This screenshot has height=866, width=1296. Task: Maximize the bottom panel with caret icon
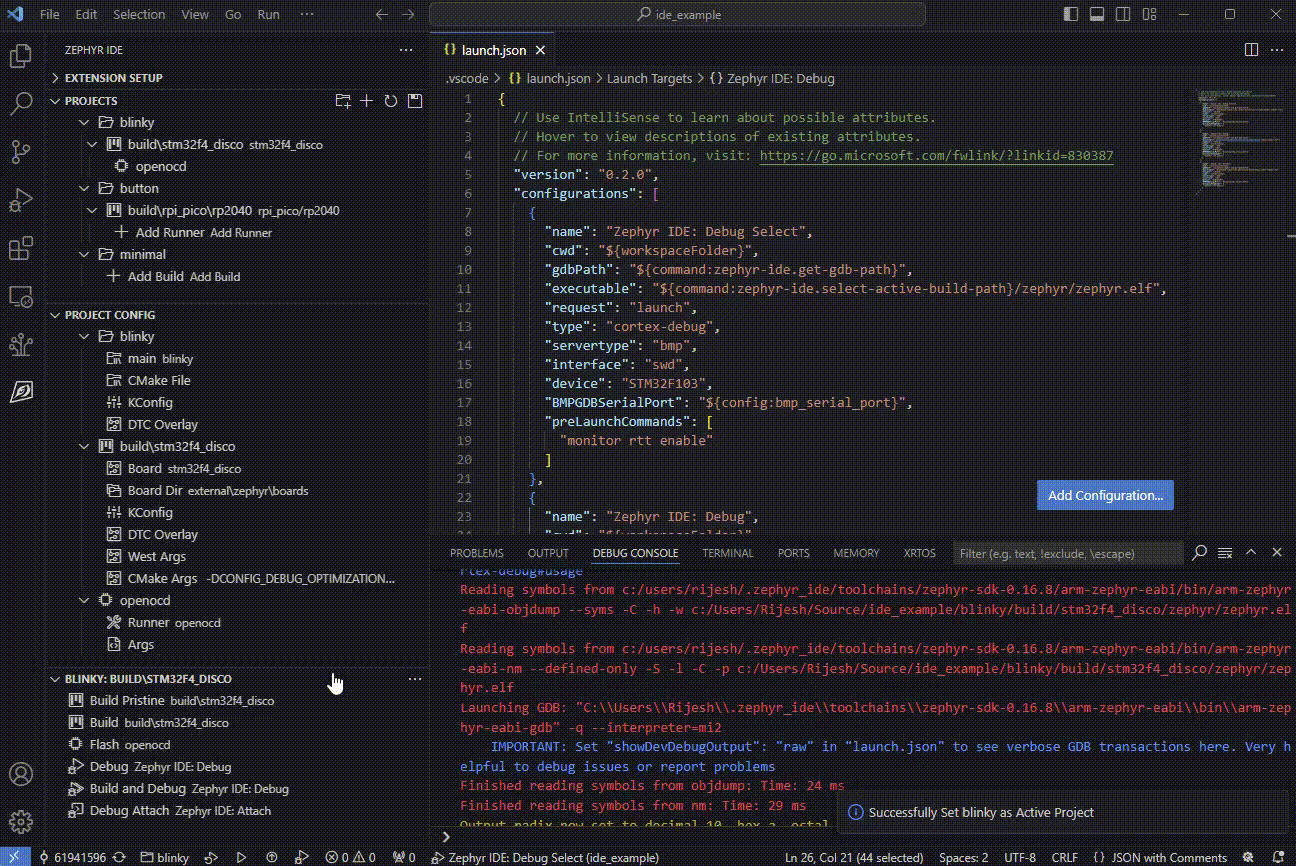[x=1251, y=552]
